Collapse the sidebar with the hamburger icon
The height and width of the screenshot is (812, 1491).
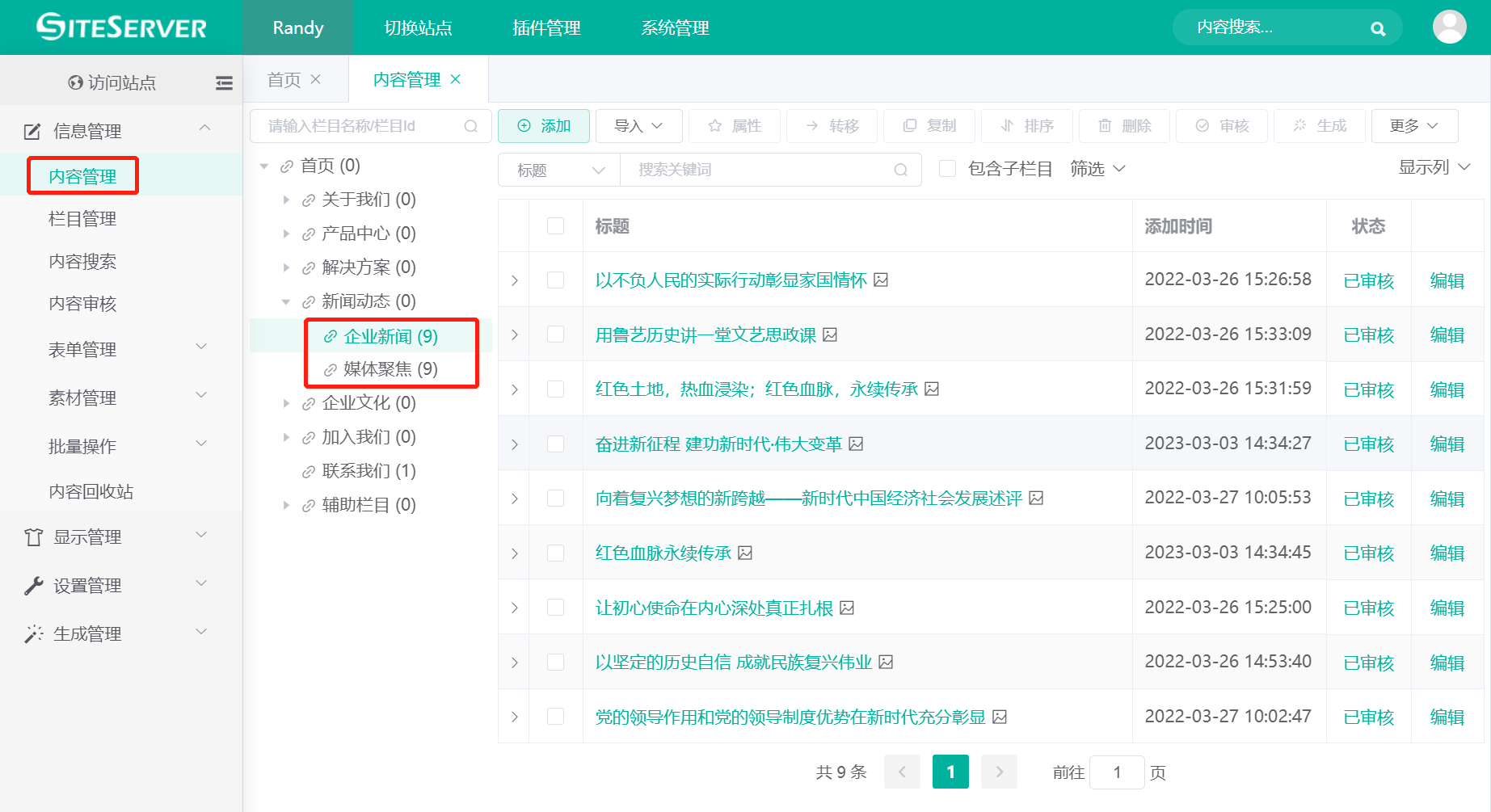[x=224, y=82]
